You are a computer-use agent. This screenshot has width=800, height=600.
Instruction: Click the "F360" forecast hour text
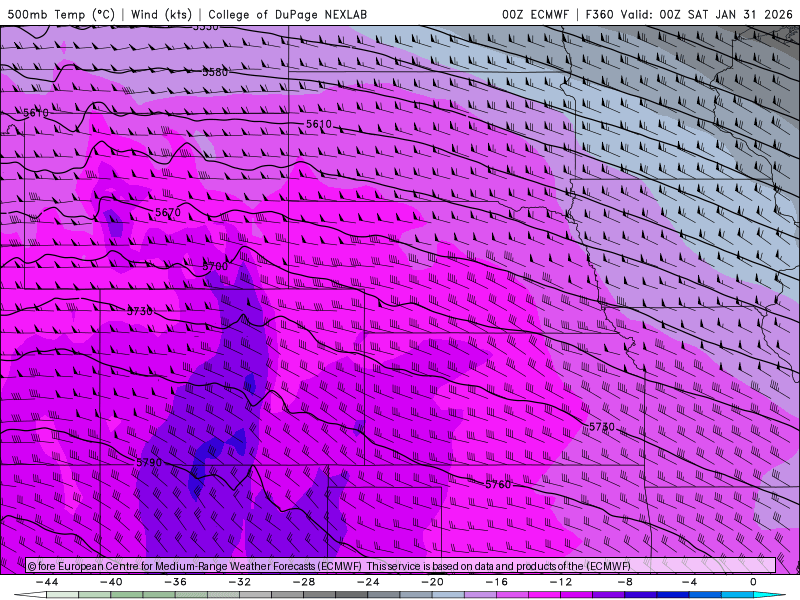click(599, 14)
